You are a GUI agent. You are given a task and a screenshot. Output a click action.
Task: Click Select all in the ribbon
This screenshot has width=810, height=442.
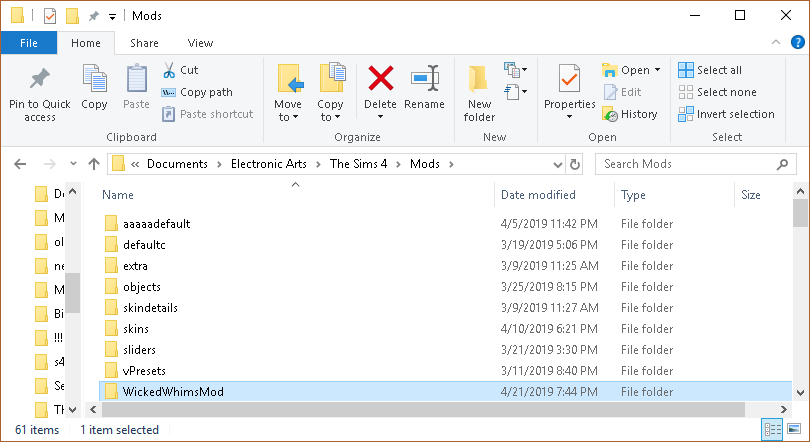710,70
